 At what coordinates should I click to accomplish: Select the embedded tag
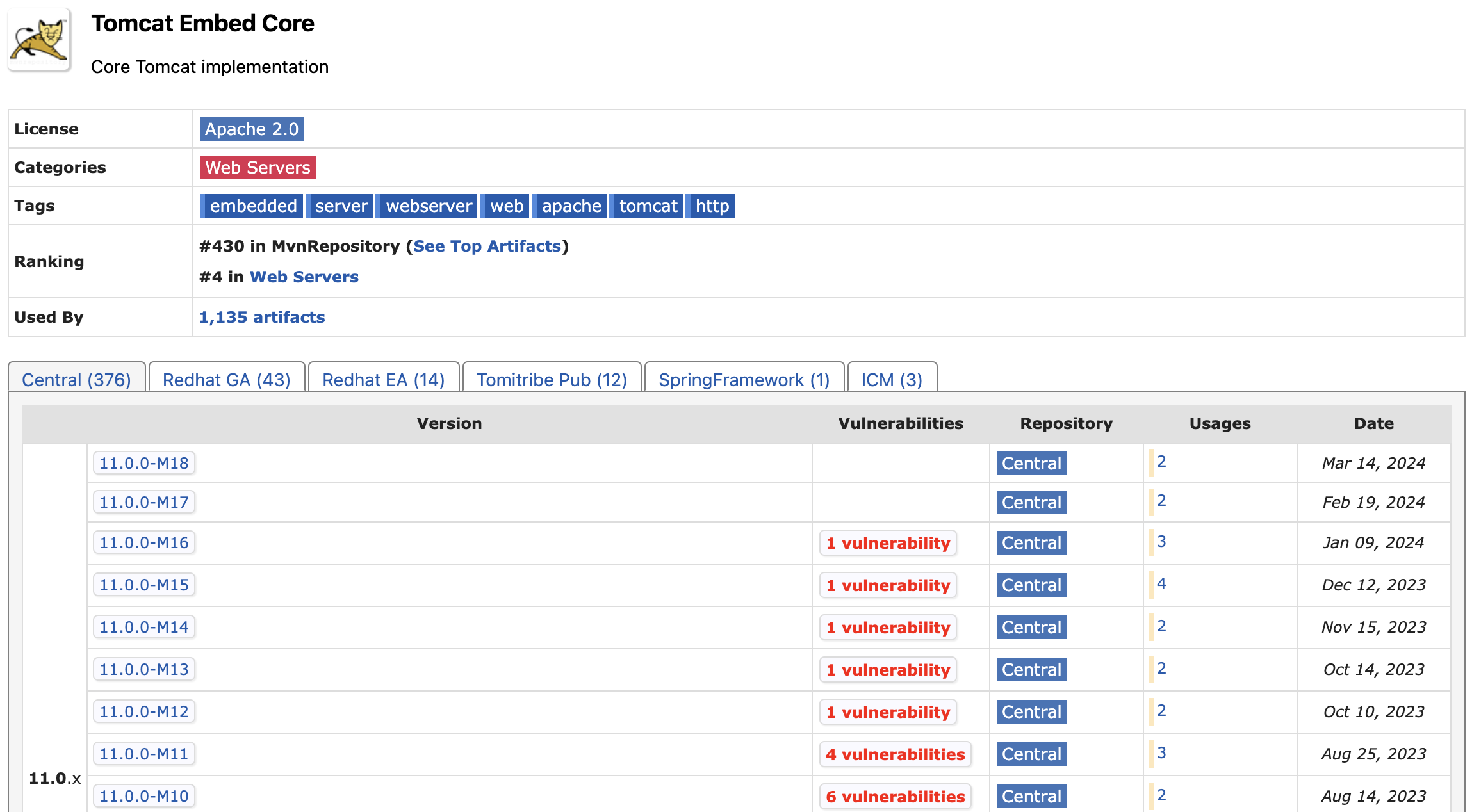[x=251, y=206]
